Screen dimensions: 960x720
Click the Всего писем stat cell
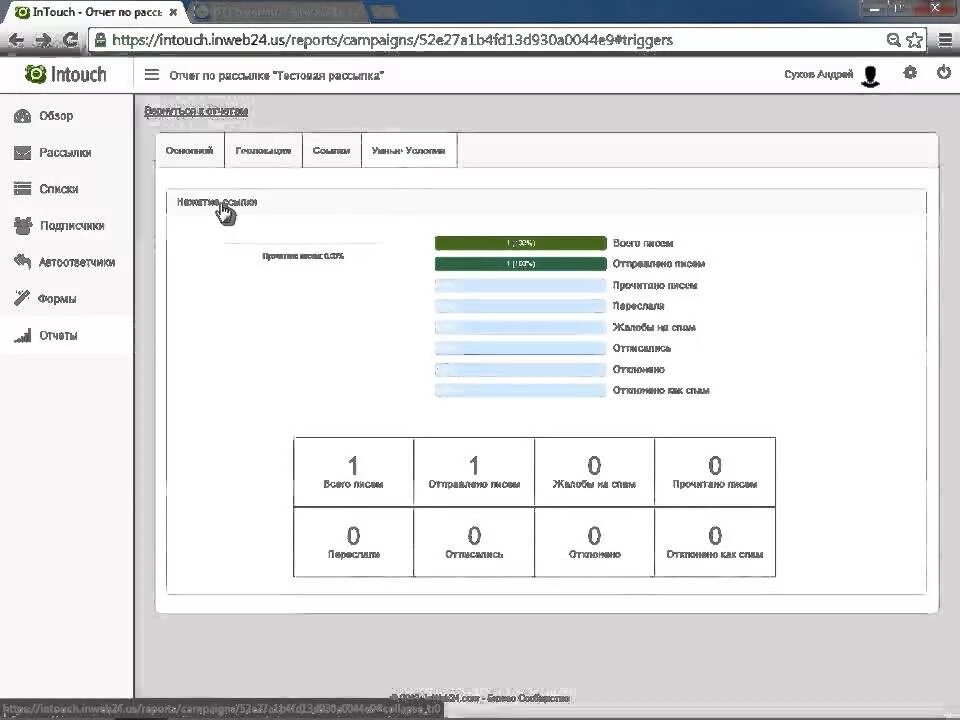coord(353,472)
